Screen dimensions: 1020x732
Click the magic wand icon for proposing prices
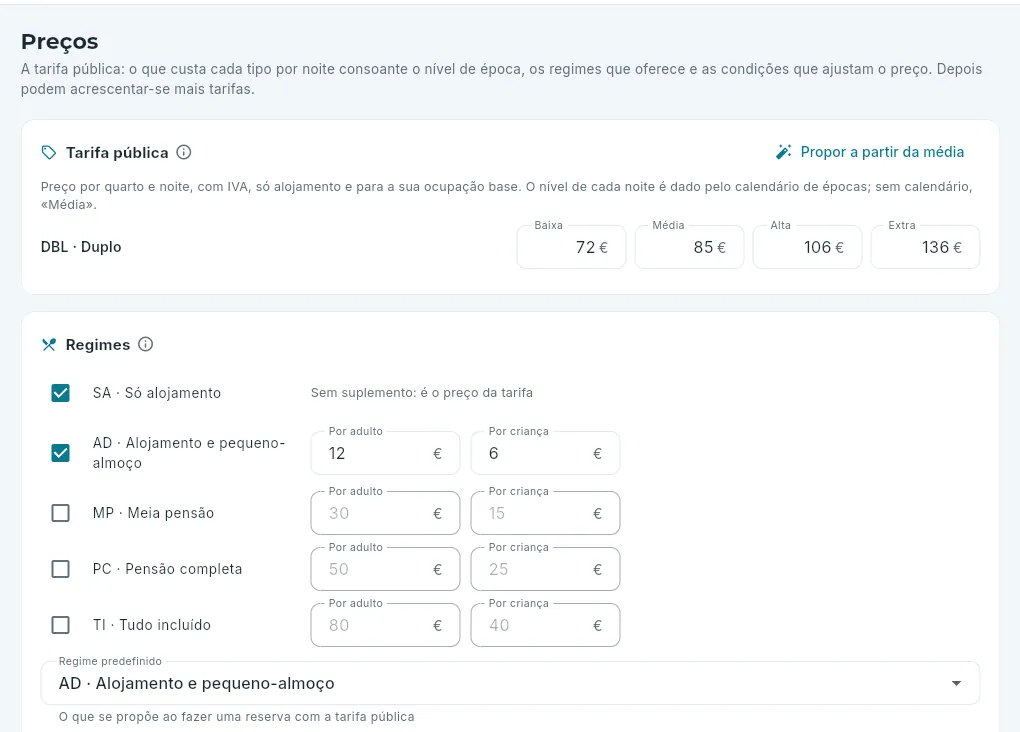pyautogui.click(x=784, y=152)
